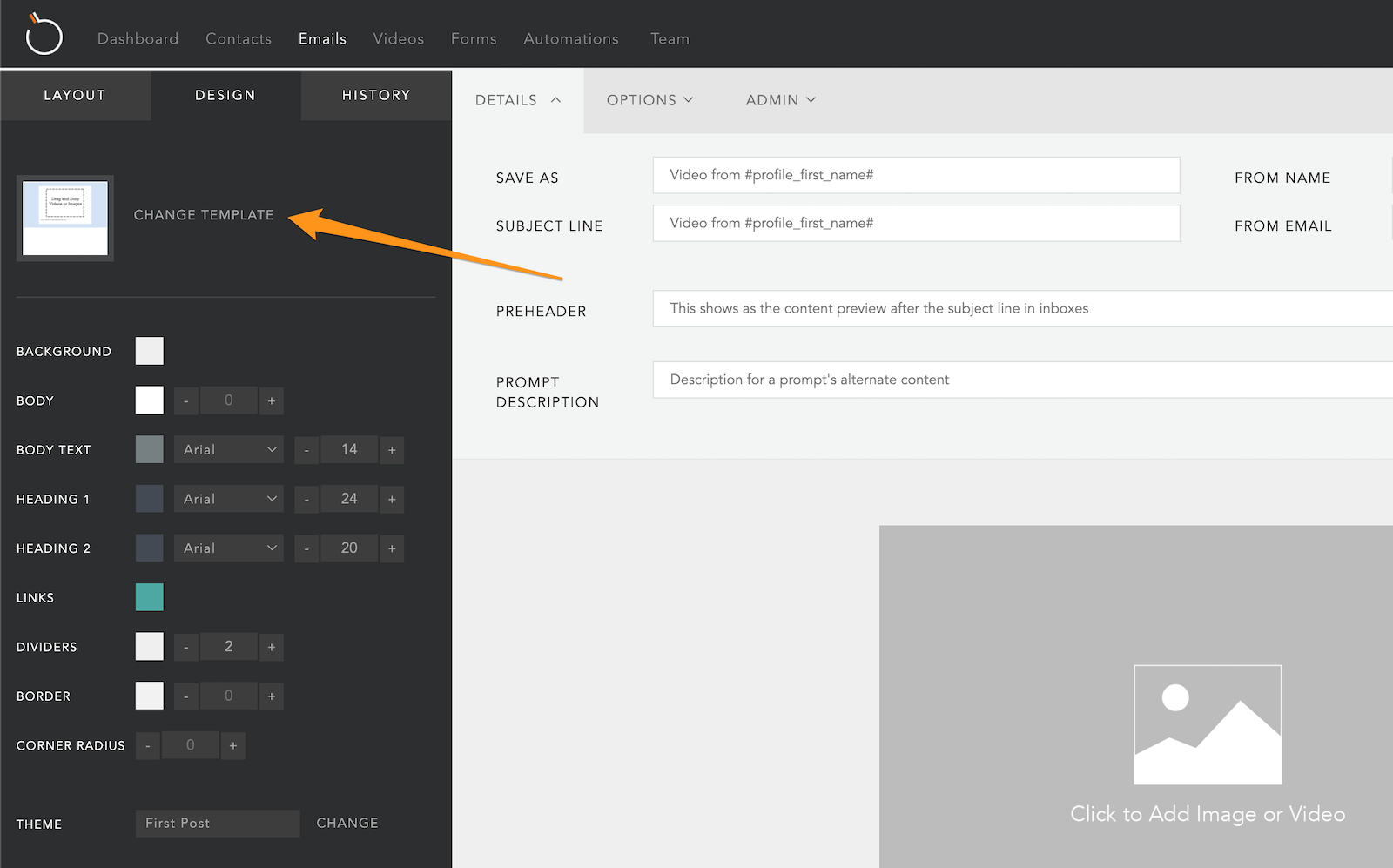Screen dimensions: 1393x868
Task: Click the HEADING 2 size field showing 20
Action: tap(349, 548)
